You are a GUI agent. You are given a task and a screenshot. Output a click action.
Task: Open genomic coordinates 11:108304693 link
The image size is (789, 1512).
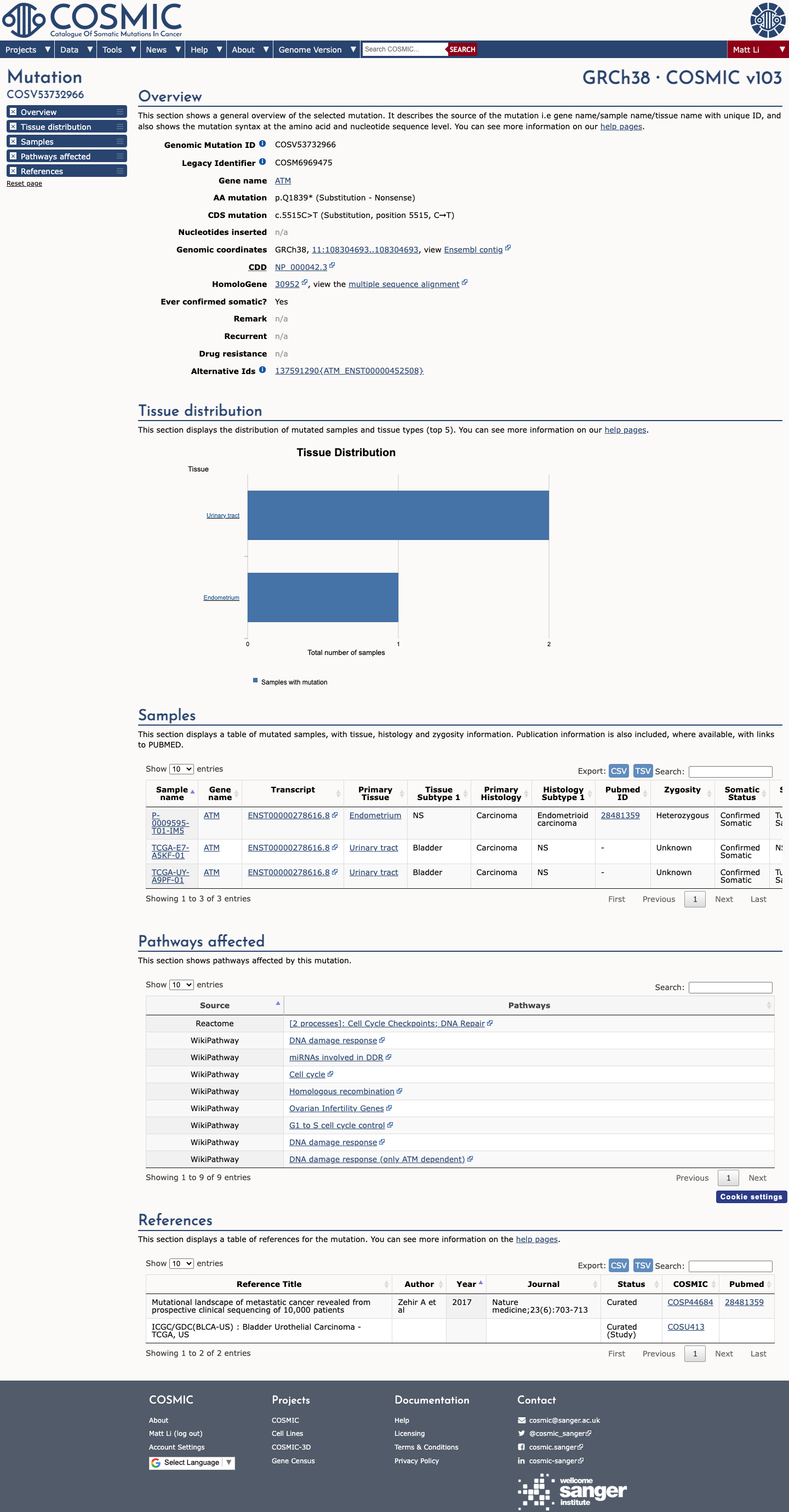[x=365, y=250]
